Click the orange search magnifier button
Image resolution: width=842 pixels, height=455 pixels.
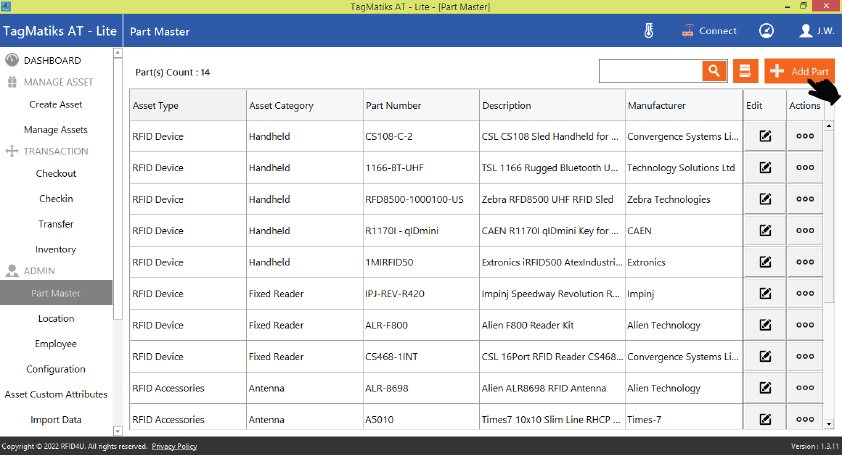pos(713,71)
